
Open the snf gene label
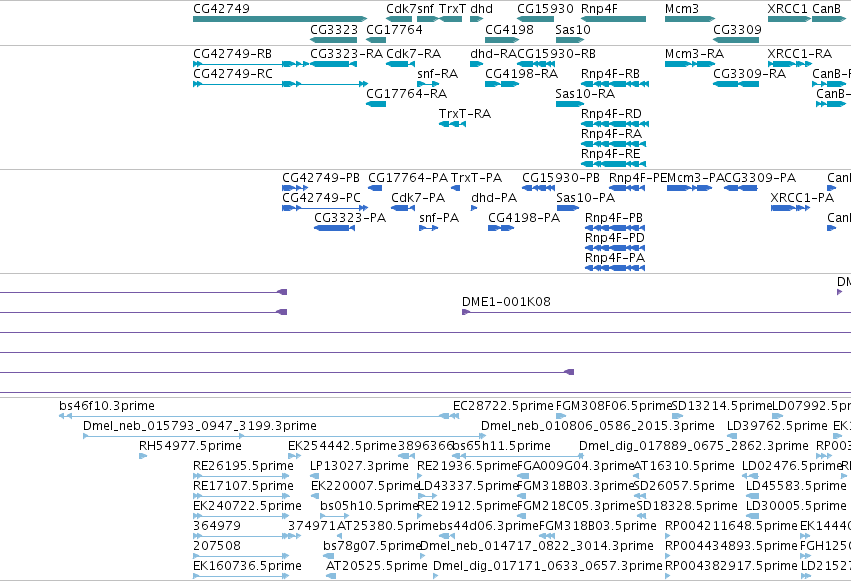(x=426, y=9)
